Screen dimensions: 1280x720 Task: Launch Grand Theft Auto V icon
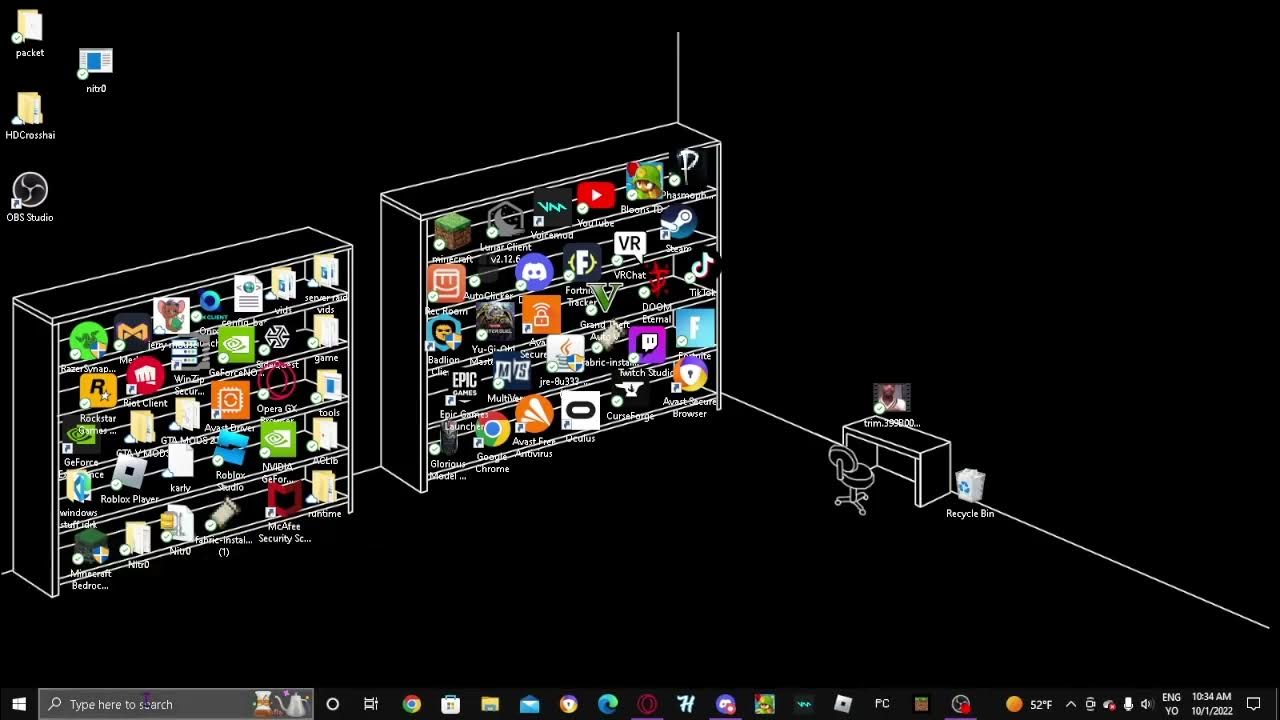604,307
